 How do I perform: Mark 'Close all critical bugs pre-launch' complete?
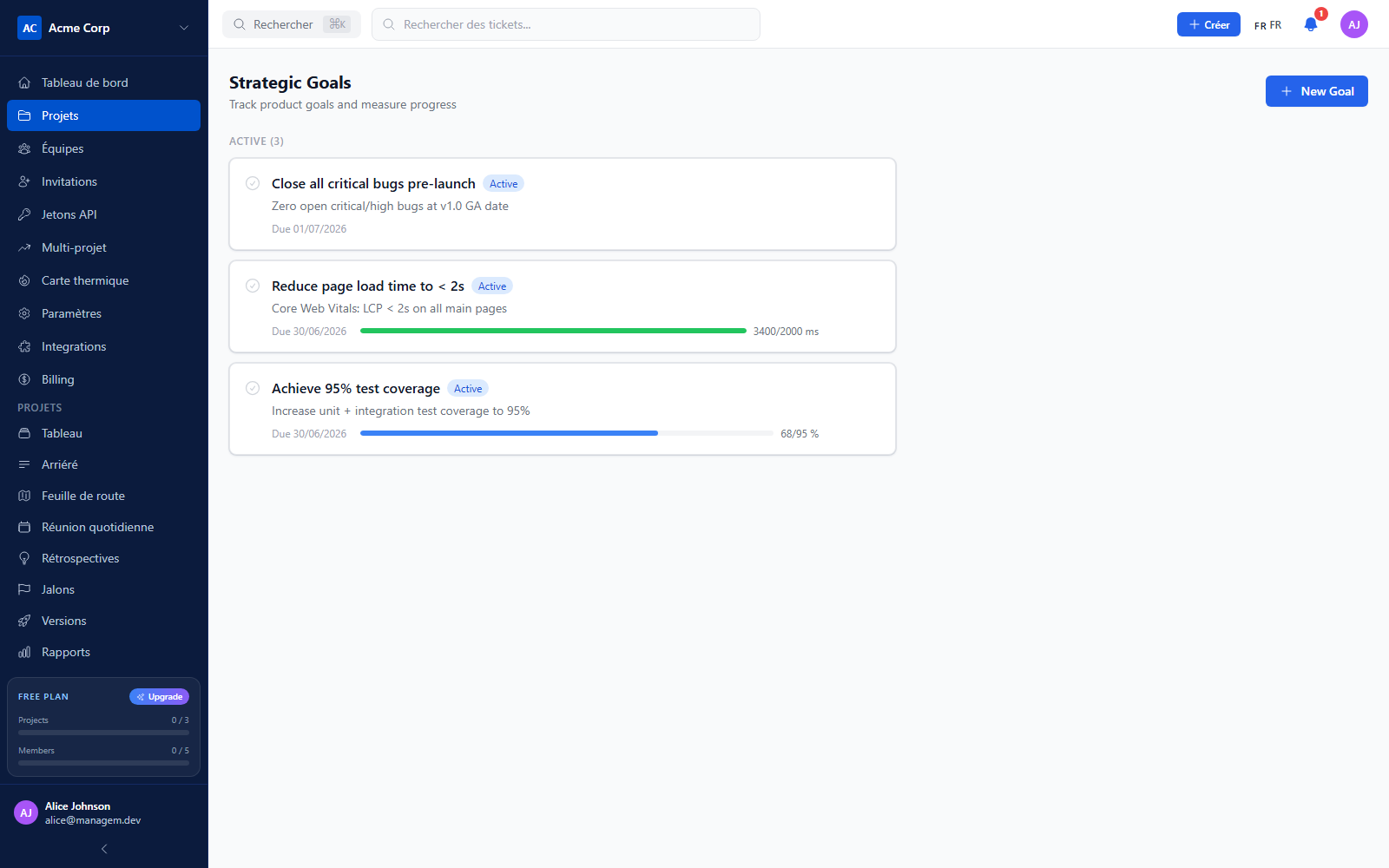(x=253, y=183)
